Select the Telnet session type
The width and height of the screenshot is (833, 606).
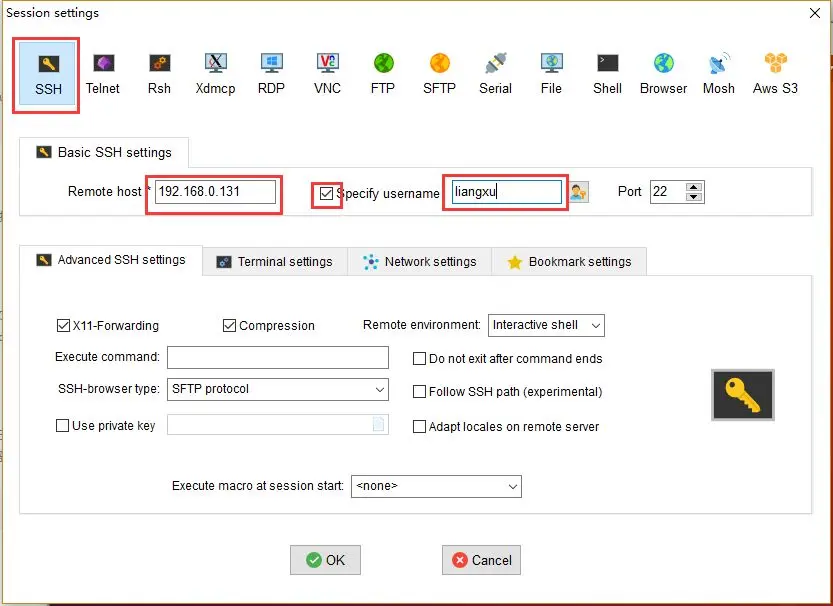click(x=103, y=74)
